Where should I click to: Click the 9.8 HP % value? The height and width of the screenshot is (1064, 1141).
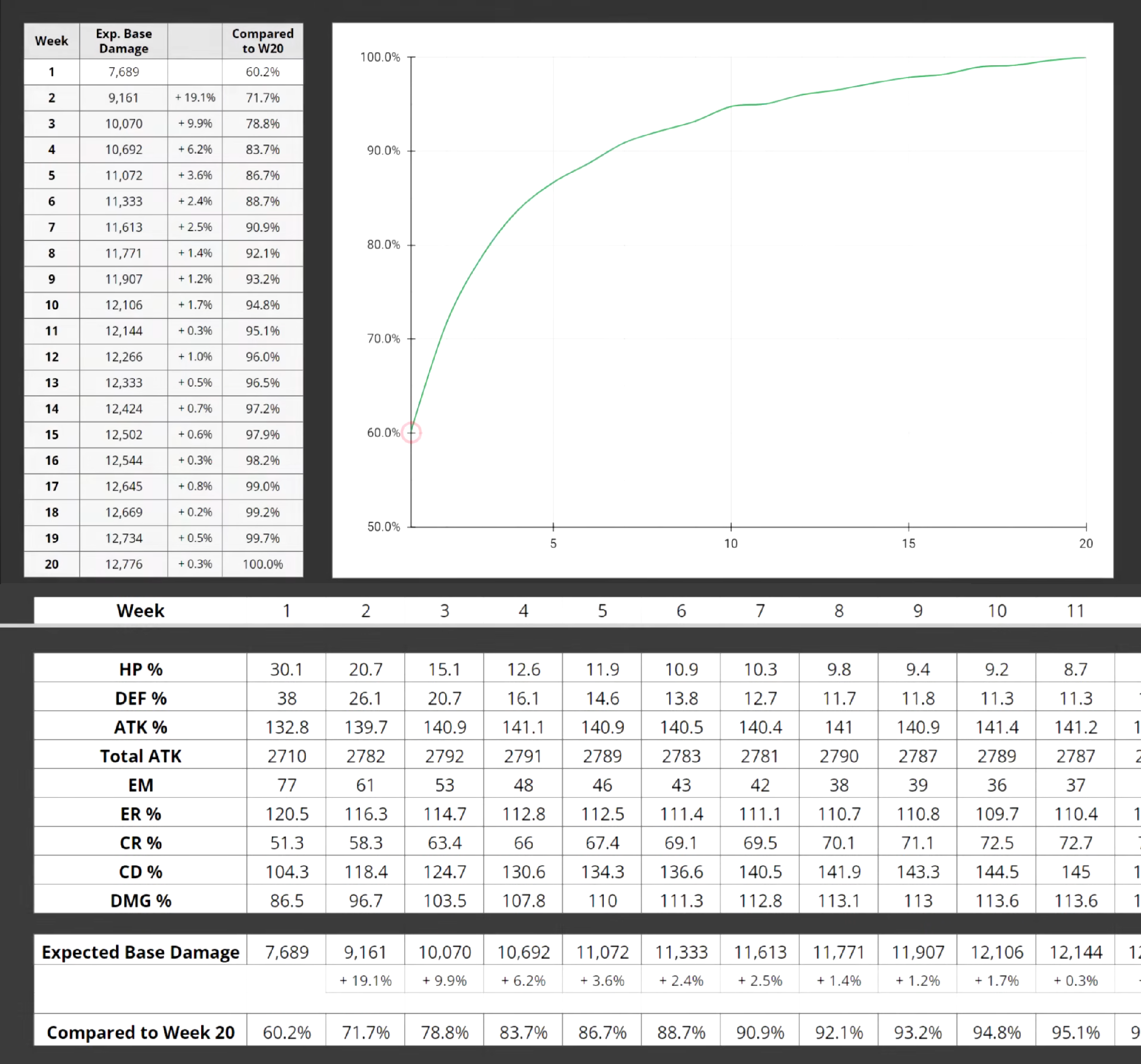tap(839, 669)
